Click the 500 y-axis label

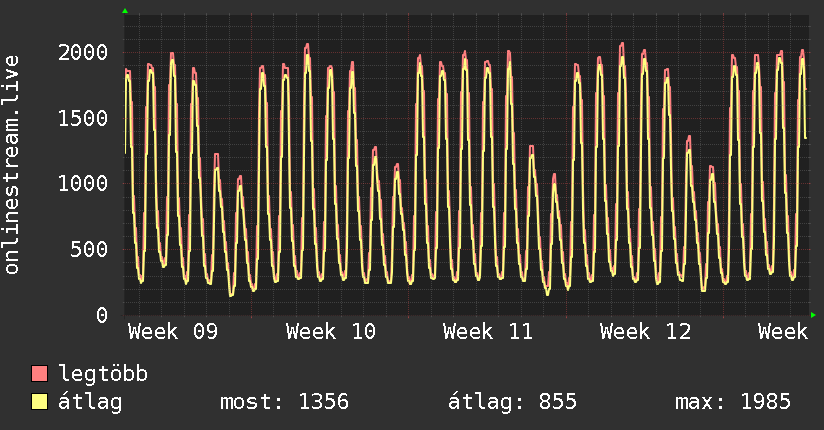pyautogui.click(x=89, y=250)
